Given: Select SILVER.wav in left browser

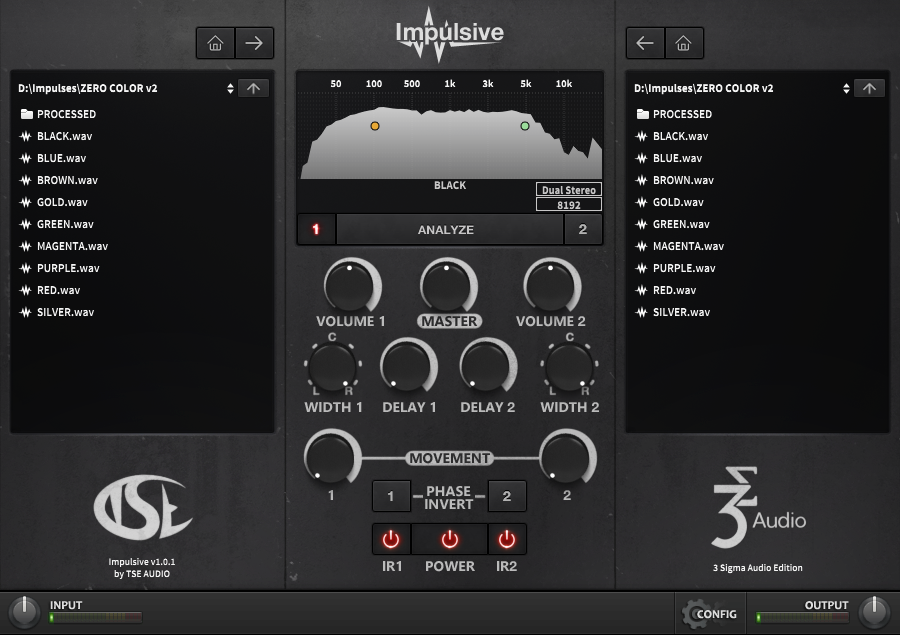Looking at the screenshot, I should (56, 312).
